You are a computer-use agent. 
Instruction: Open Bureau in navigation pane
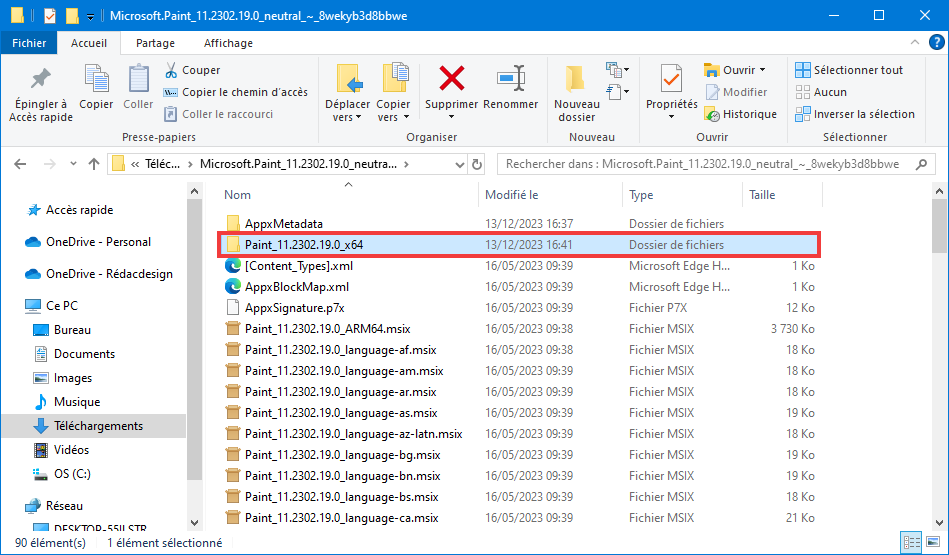(x=62, y=330)
